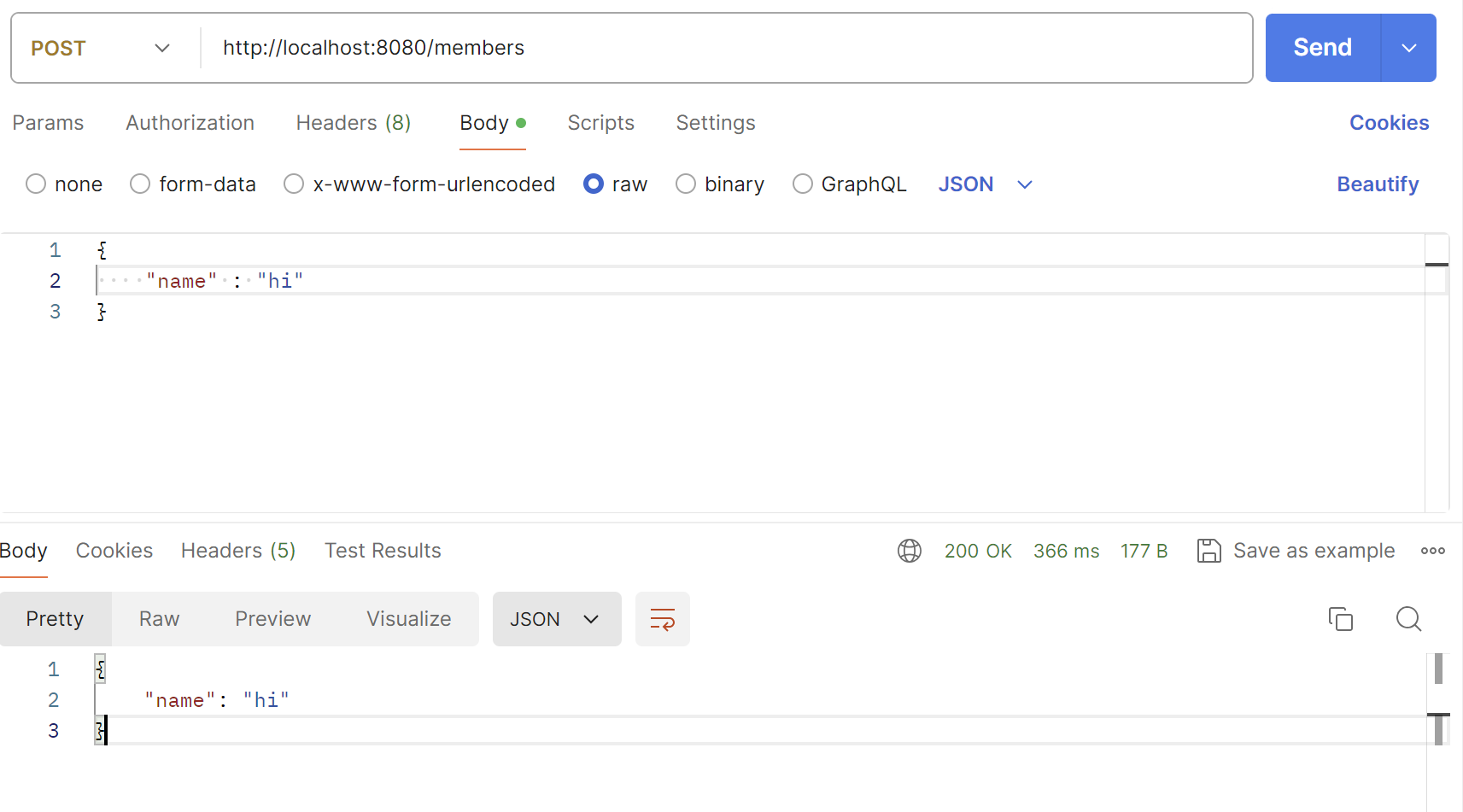Open the request body JSON type dropdown
The image size is (1463, 812).
click(x=986, y=184)
